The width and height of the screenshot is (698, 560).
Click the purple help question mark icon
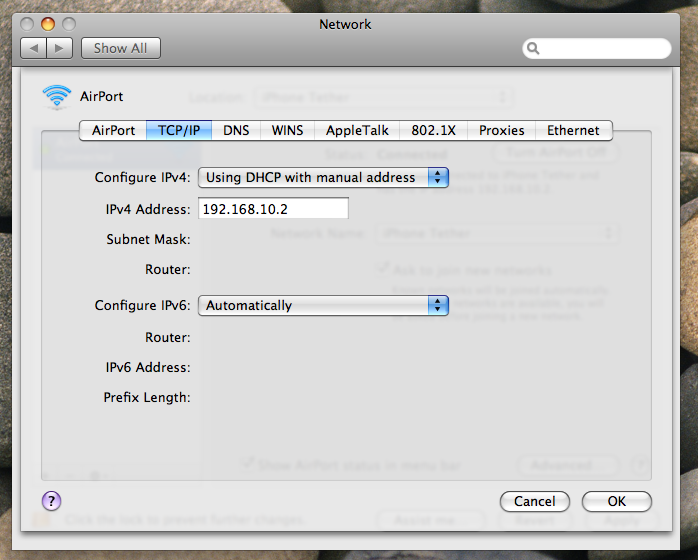(x=52, y=501)
